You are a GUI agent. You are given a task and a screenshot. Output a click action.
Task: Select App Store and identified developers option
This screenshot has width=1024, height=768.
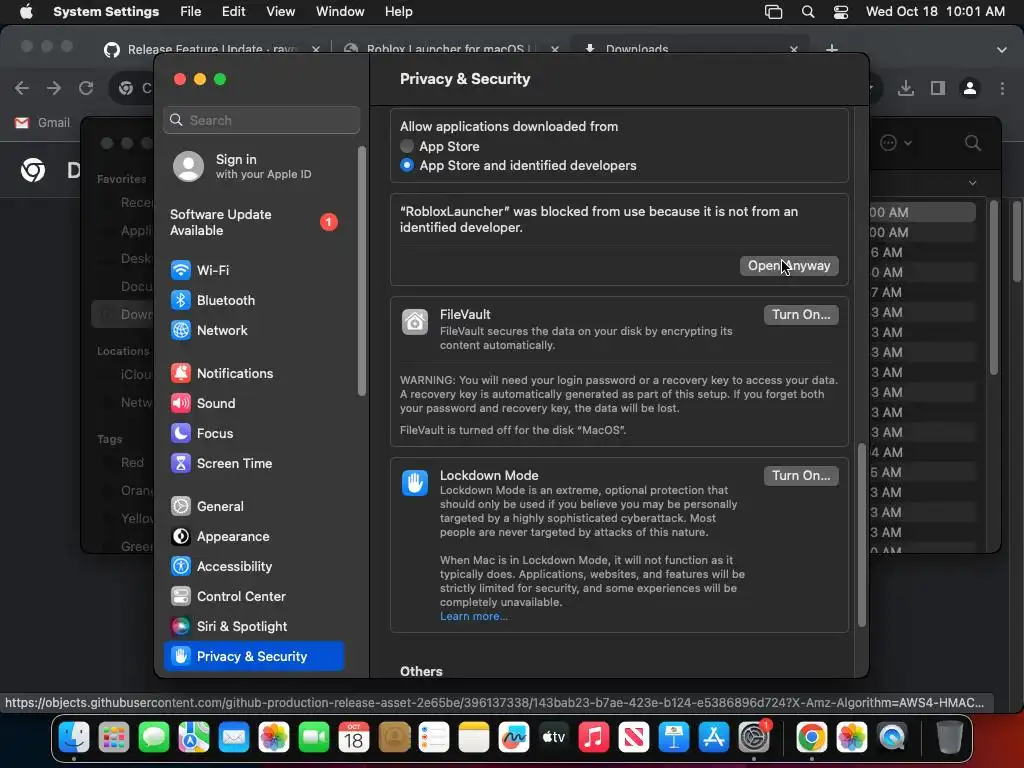(x=407, y=165)
